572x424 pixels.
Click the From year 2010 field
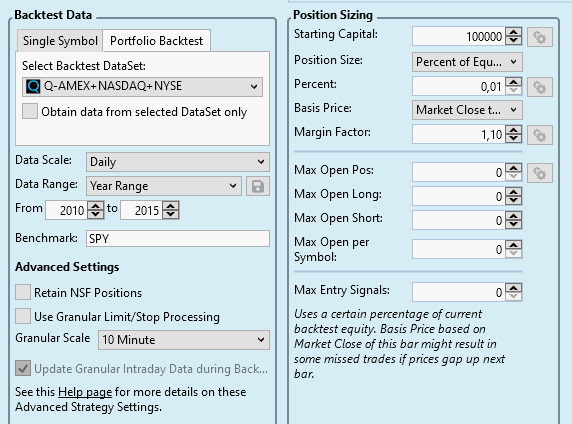tap(66, 210)
